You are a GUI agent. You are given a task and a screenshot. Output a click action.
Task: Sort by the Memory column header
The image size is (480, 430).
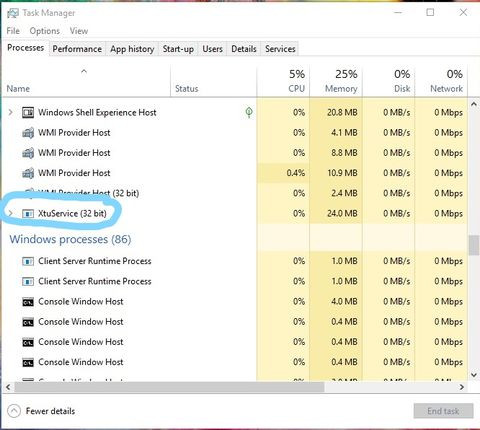coord(336,81)
